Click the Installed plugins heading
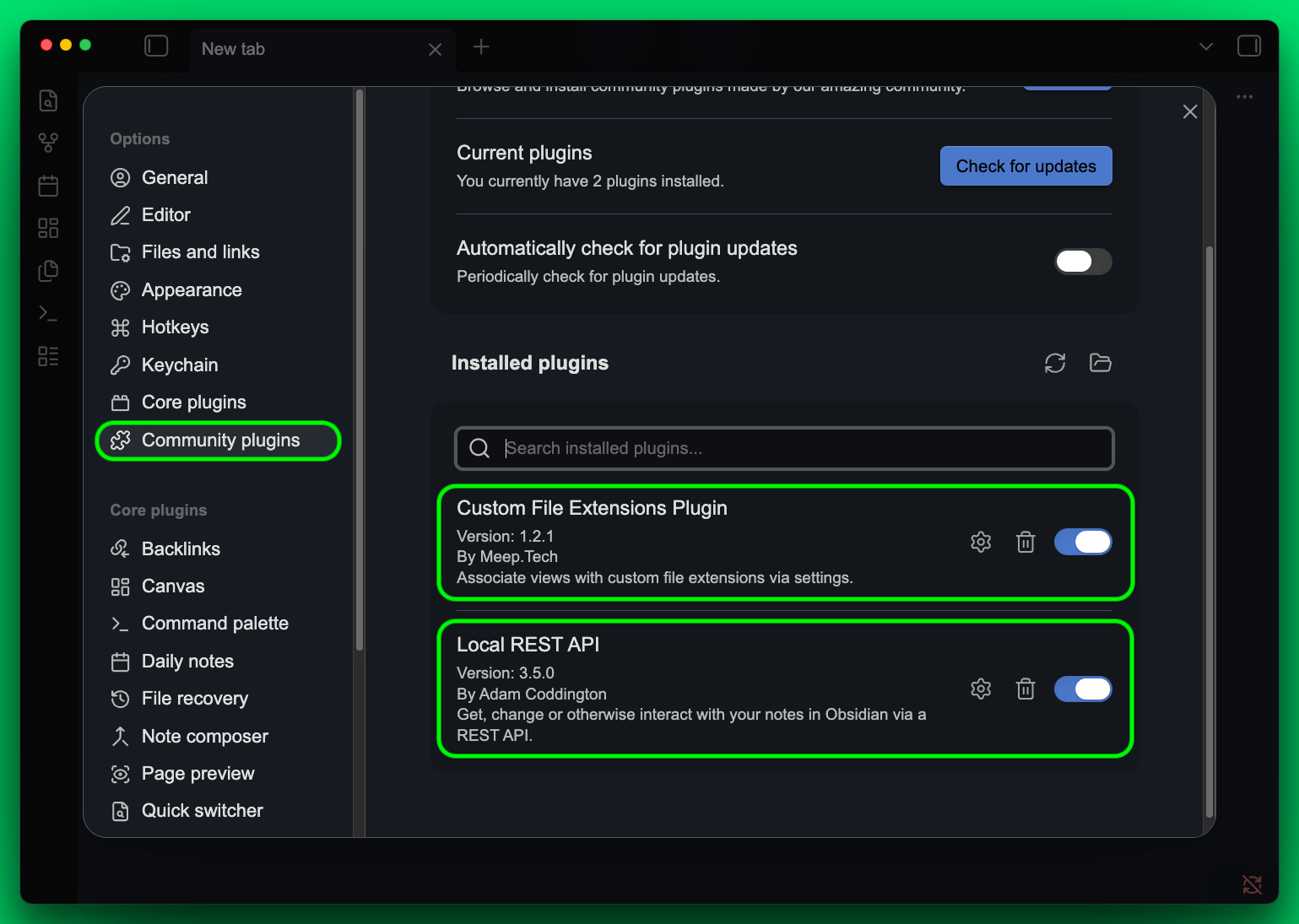1299x924 pixels. pos(530,363)
